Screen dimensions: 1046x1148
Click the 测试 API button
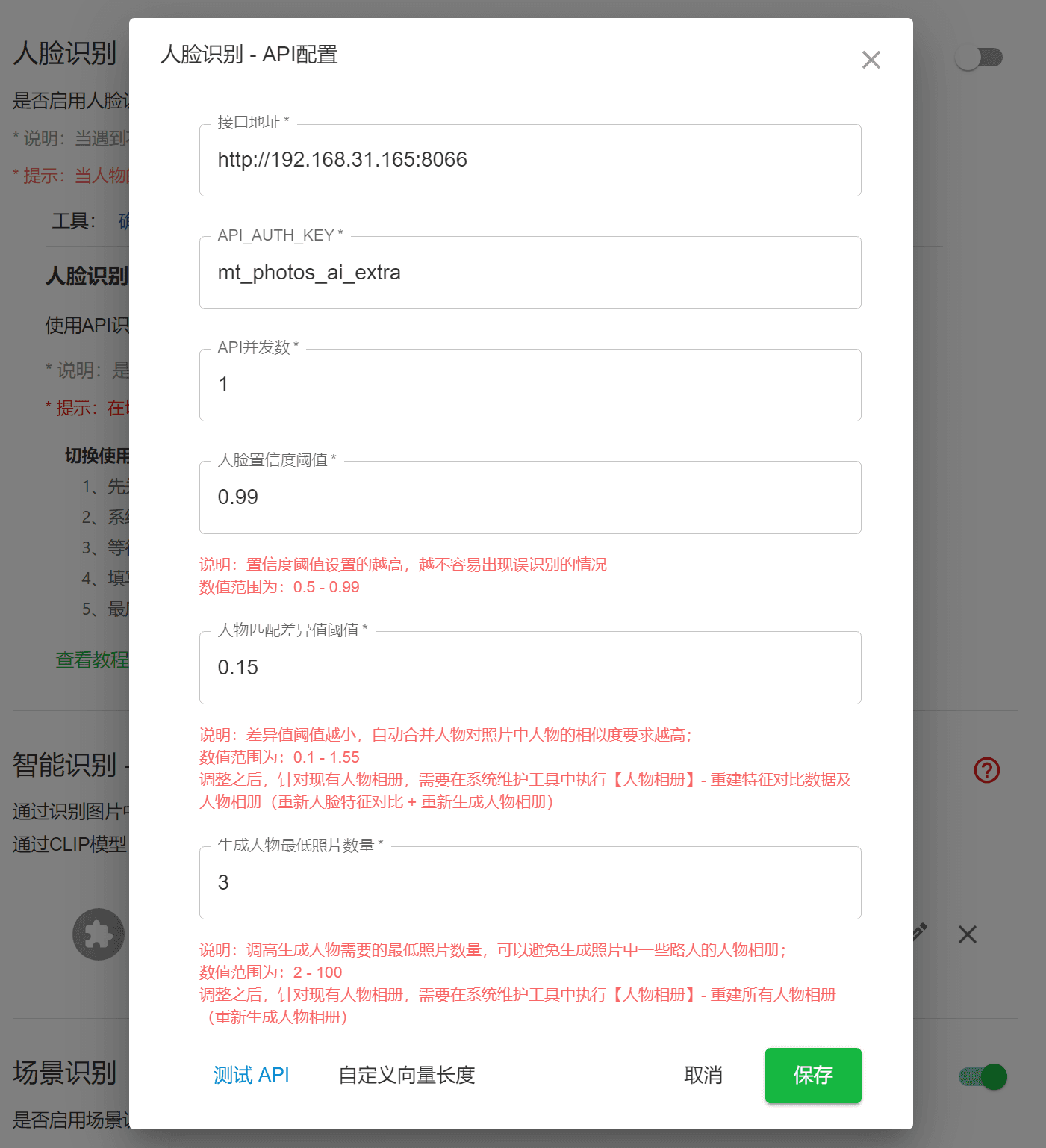(x=251, y=1075)
